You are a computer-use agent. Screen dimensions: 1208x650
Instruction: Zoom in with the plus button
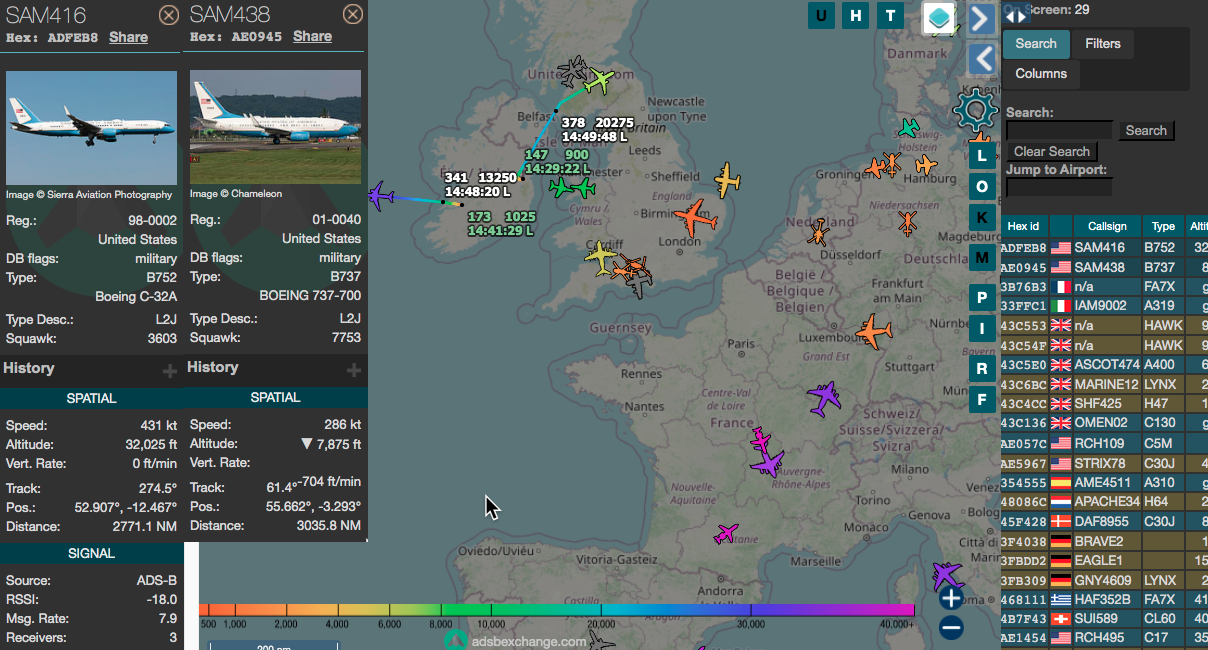pos(951,598)
